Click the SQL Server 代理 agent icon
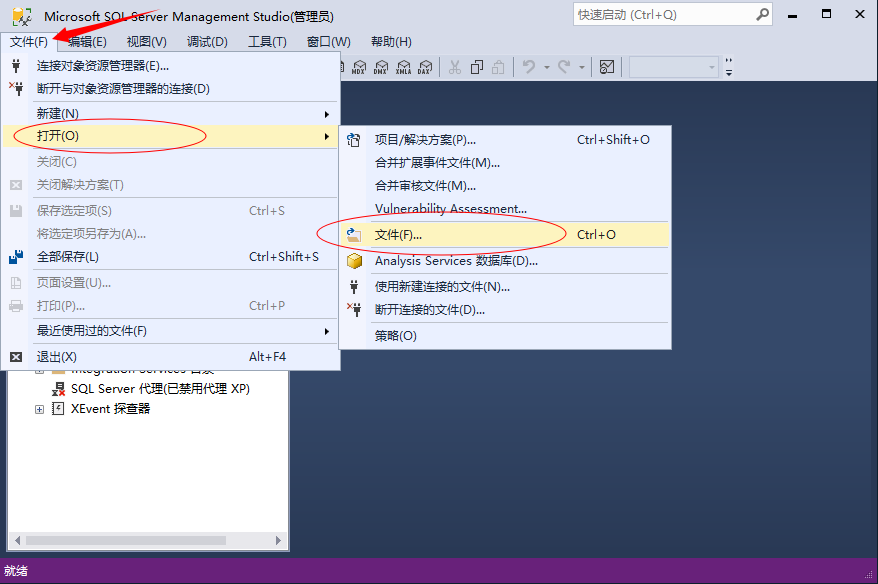This screenshot has width=878, height=584. [58, 389]
